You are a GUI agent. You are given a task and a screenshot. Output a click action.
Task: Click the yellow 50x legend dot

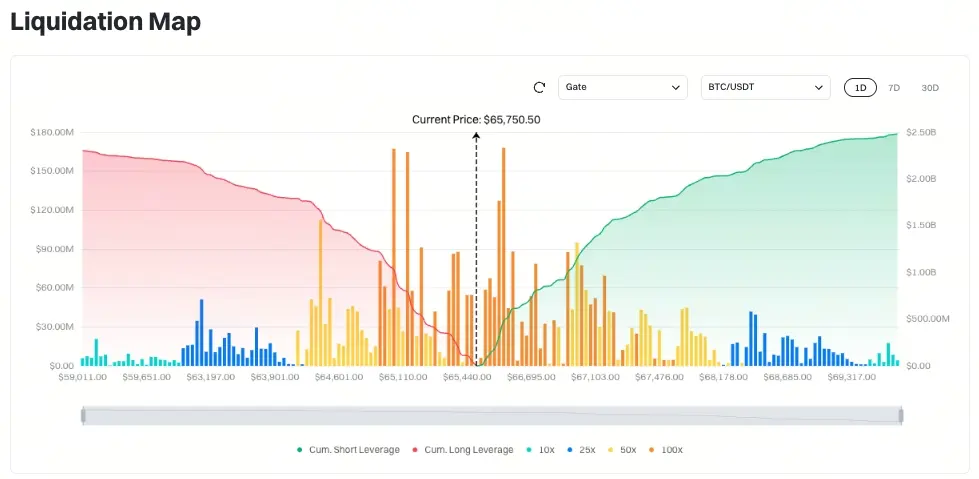point(612,450)
